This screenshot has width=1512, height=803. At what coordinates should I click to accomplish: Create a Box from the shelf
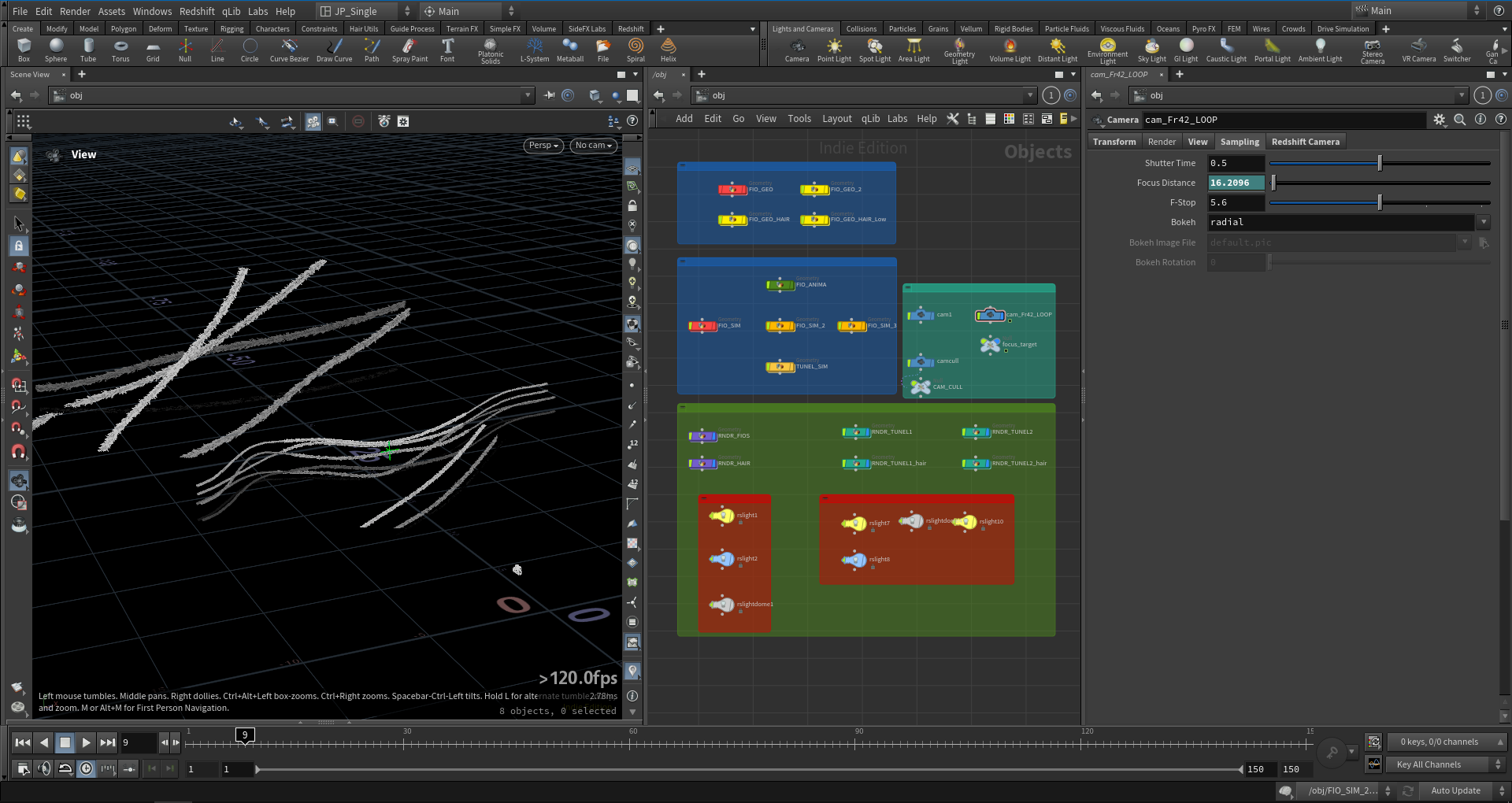point(24,50)
